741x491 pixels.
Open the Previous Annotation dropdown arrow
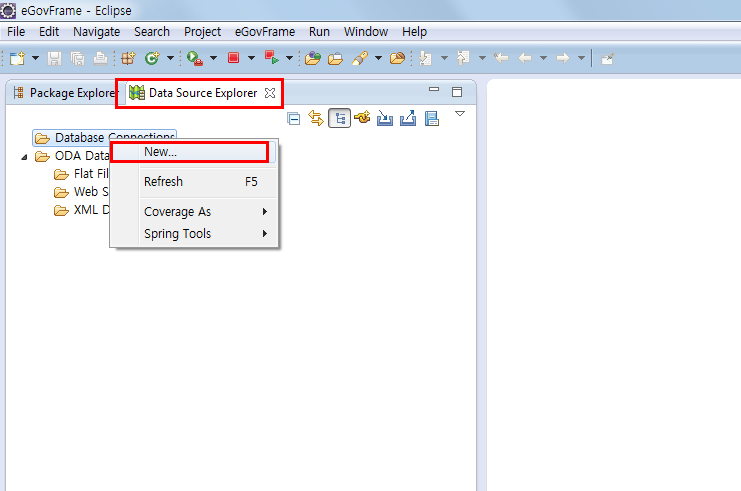[482, 58]
